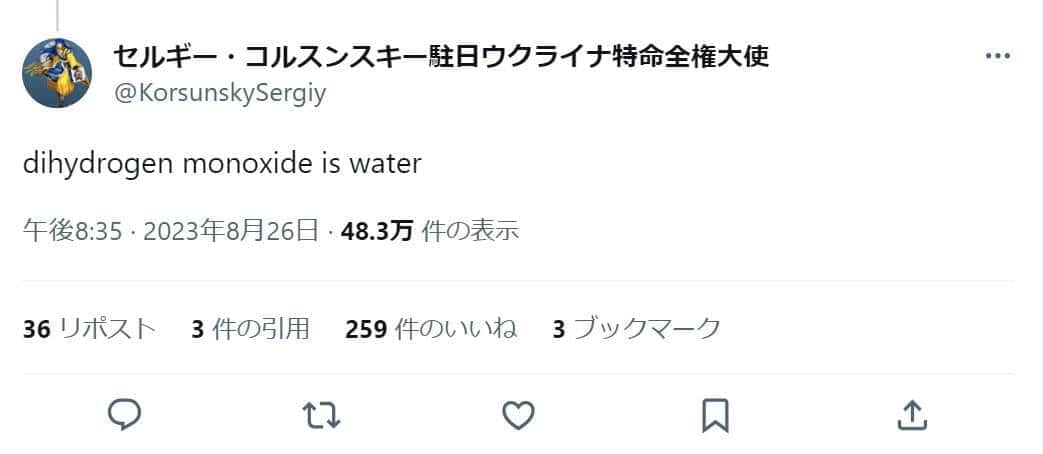Click the 3 ブックマーク count
Screen dimensions: 1043x454
[636, 328]
